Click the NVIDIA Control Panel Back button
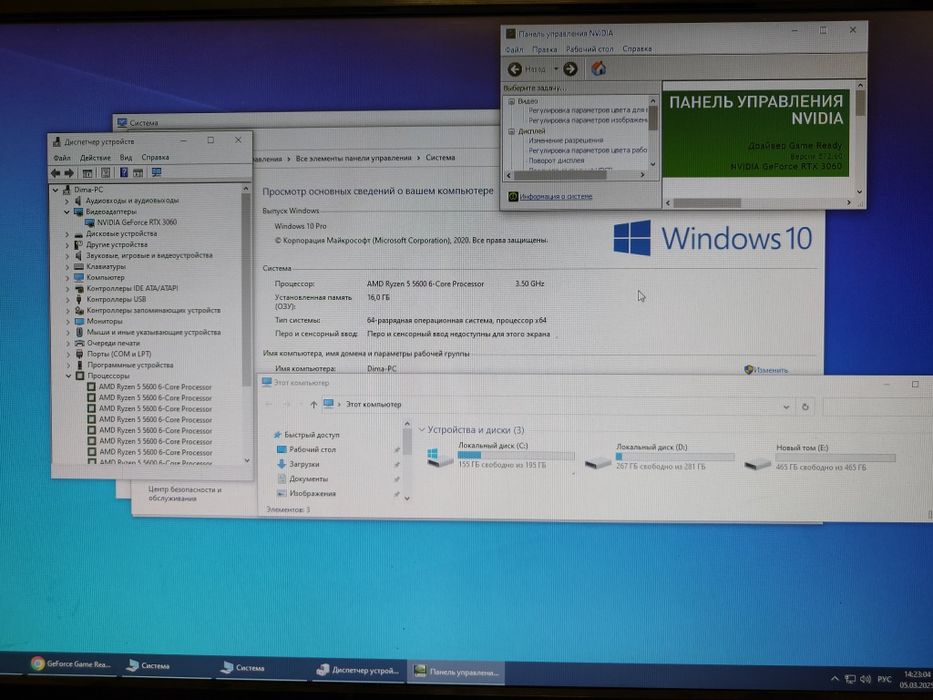 (x=515, y=70)
